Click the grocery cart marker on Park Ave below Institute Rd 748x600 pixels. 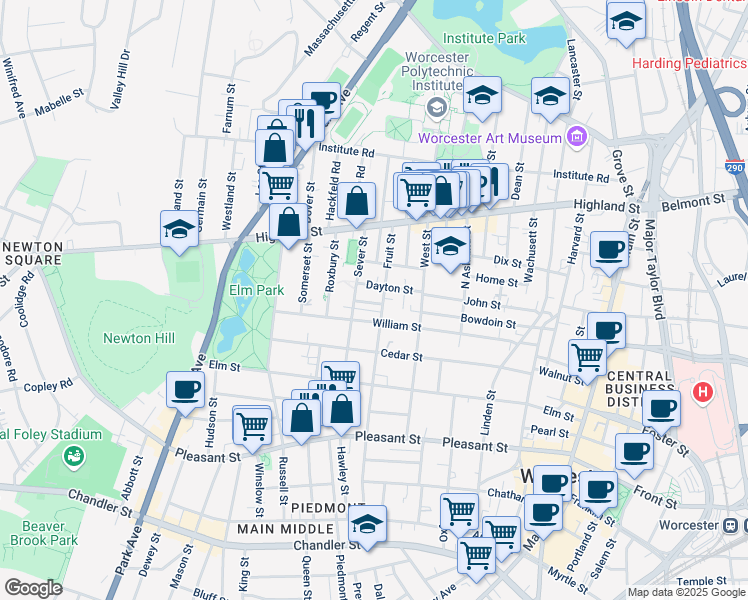(279, 188)
